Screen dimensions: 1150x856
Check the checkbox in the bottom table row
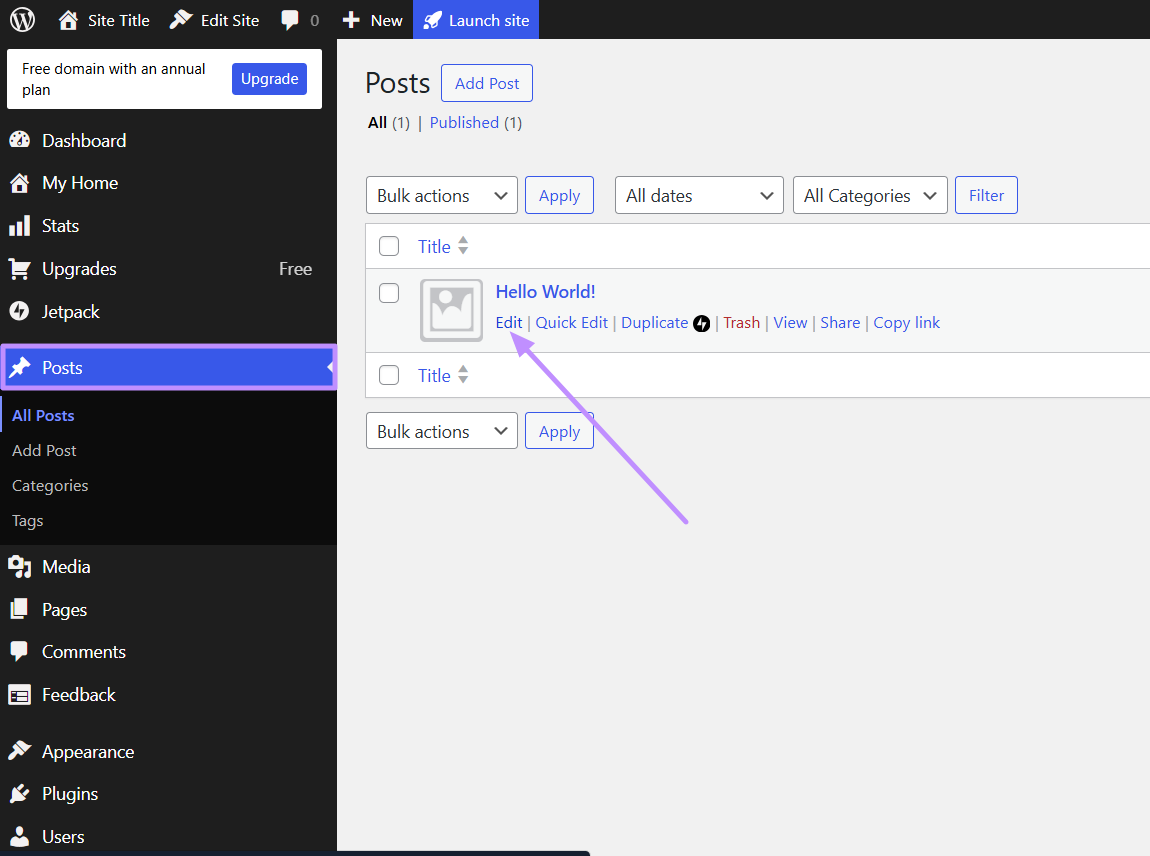(x=389, y=375)
